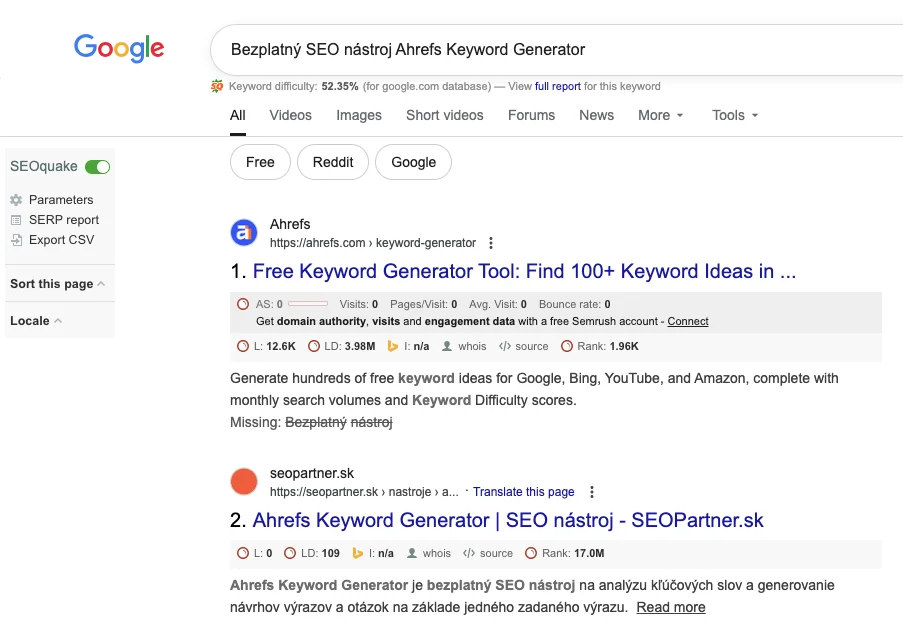This screenshot has width=903, height=635.
Task: Switch to the Images tab
Action: (x=359, y=115)
